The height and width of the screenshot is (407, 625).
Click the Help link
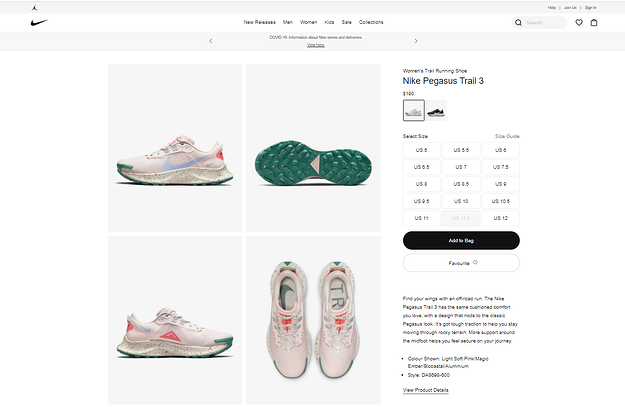coord(552,8)
